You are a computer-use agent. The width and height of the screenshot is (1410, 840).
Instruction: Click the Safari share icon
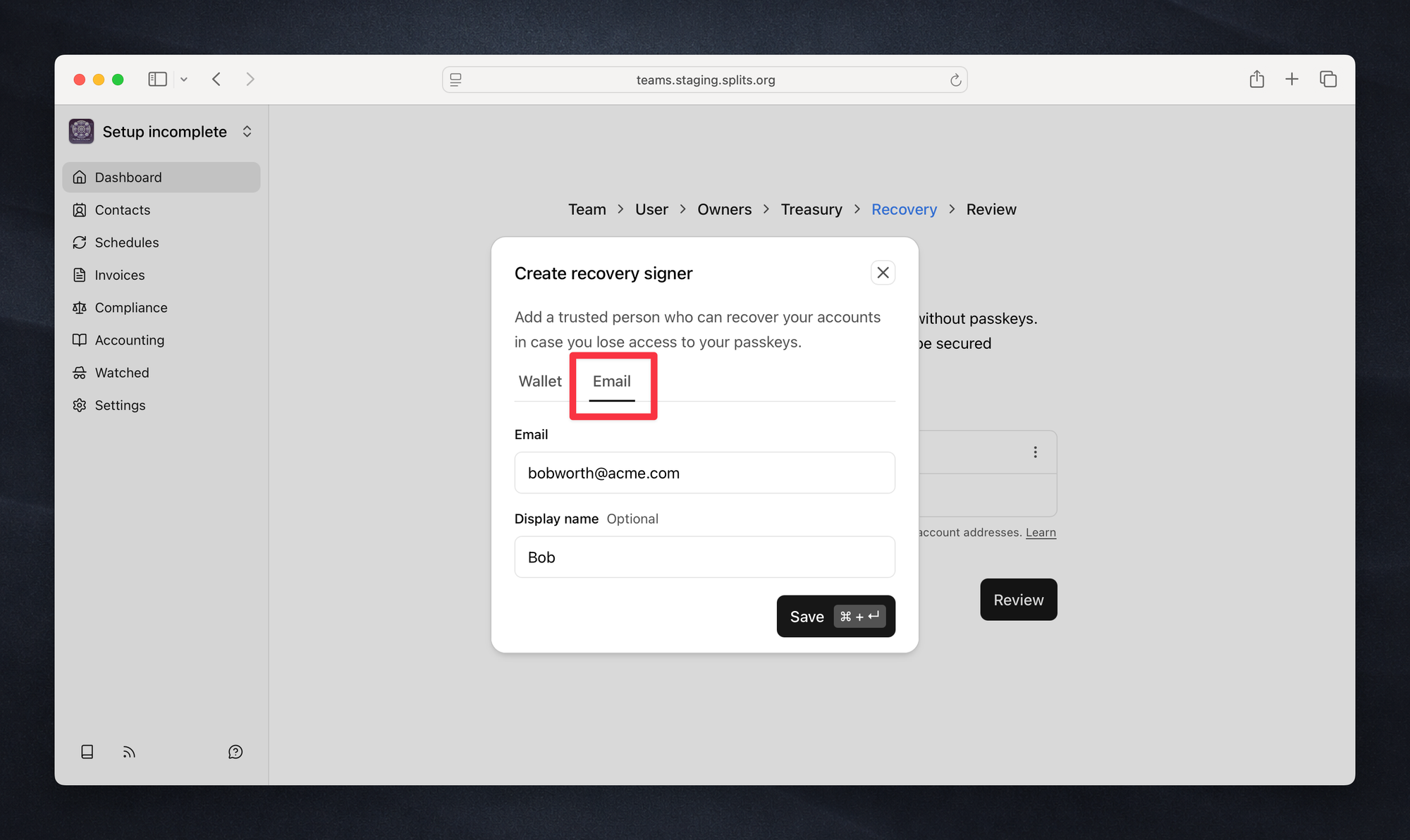tap(1256, 80)
